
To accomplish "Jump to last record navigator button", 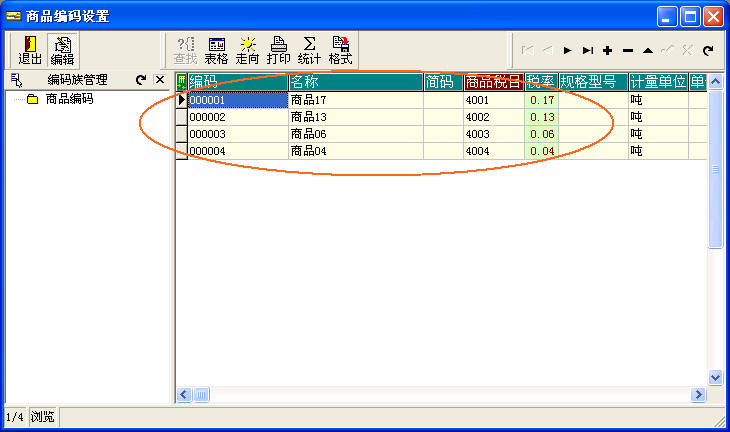I will [x=588, y=50].
